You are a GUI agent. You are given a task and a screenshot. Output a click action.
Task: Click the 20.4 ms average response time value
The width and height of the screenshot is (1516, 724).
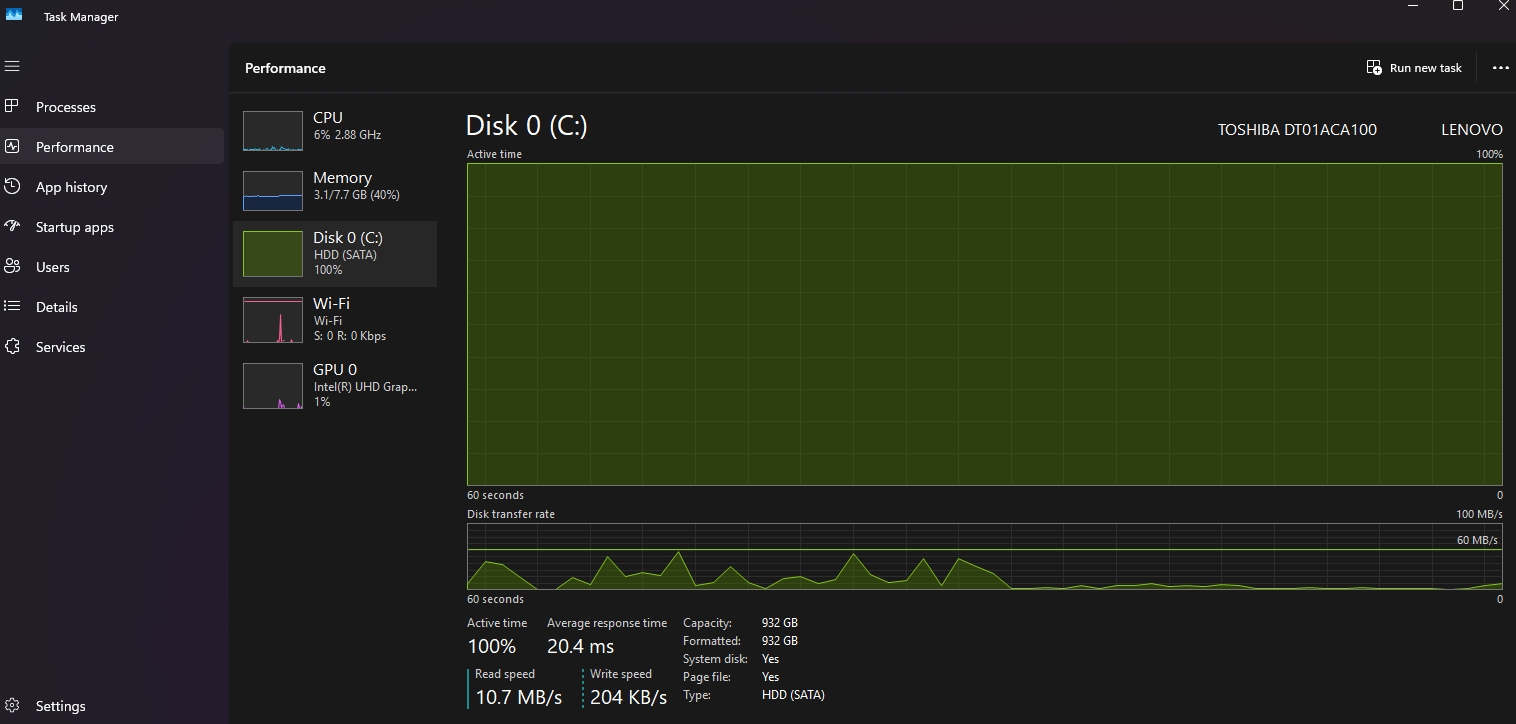tap(581, 646)
